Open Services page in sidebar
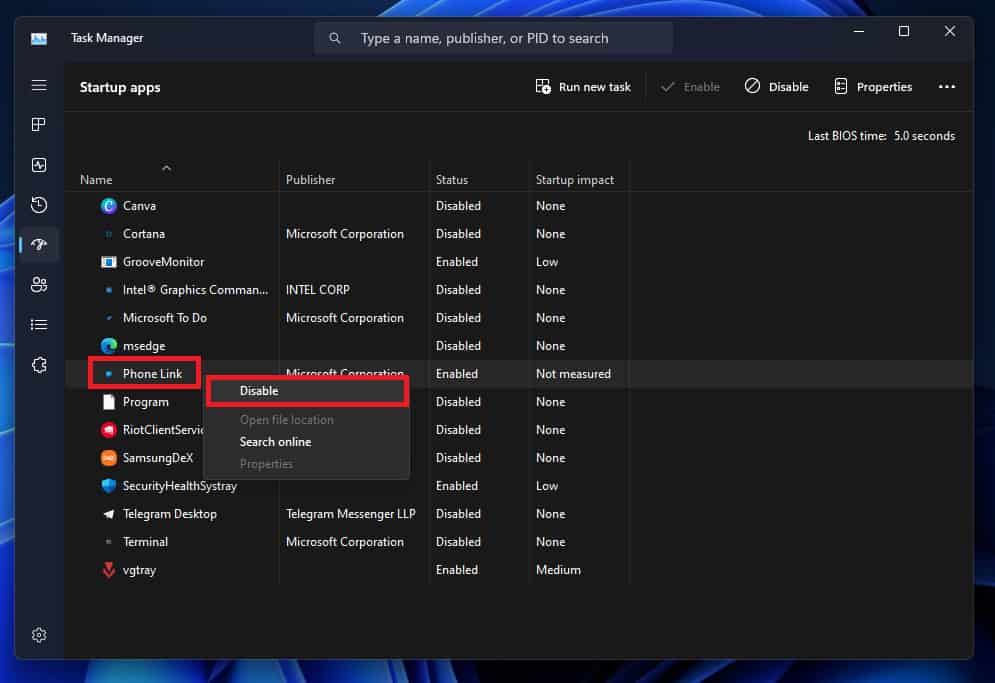This screenshot has height=683, width=995. (39, 365)
